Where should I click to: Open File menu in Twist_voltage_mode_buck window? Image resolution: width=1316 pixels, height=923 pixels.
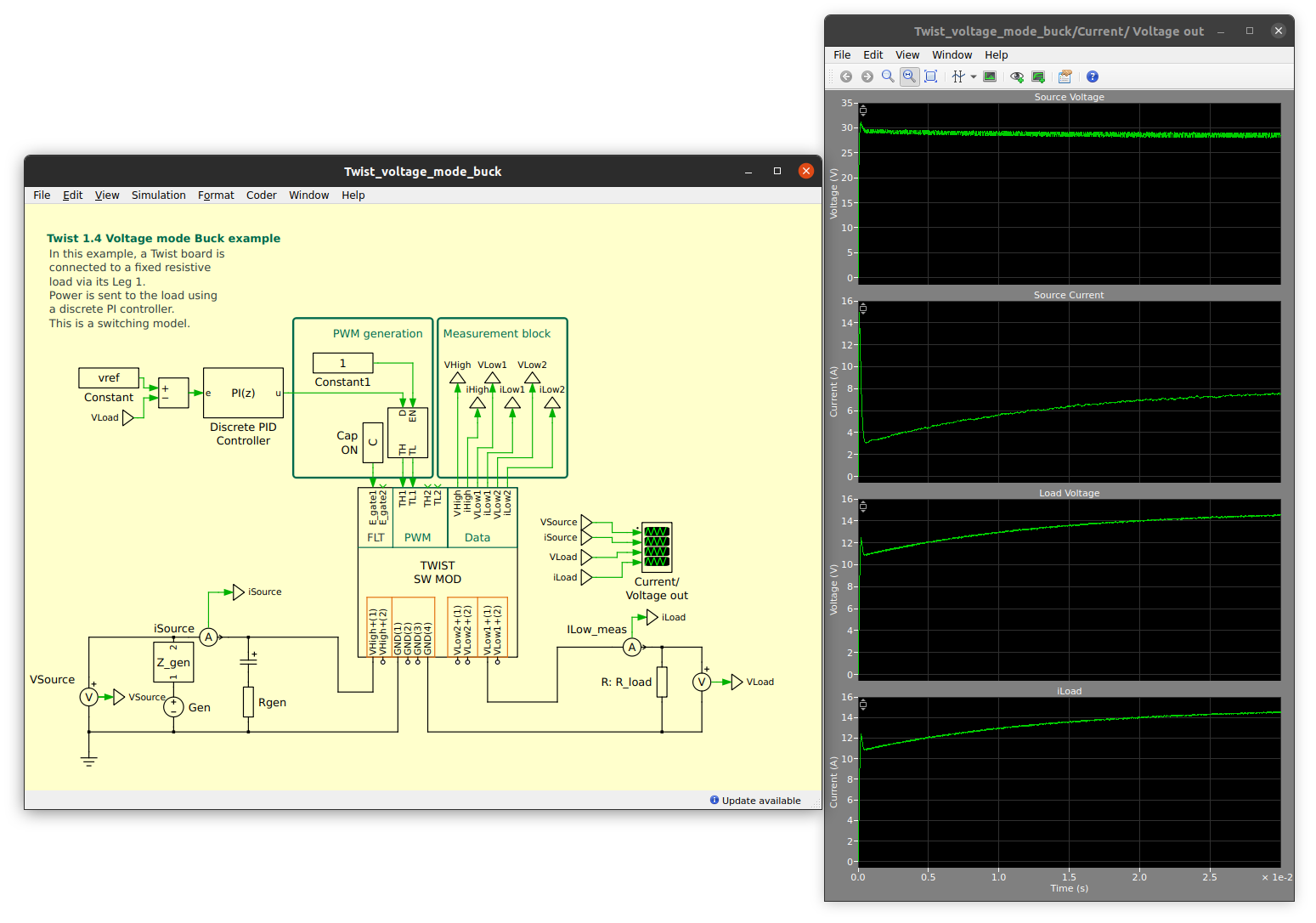[42, 195]
